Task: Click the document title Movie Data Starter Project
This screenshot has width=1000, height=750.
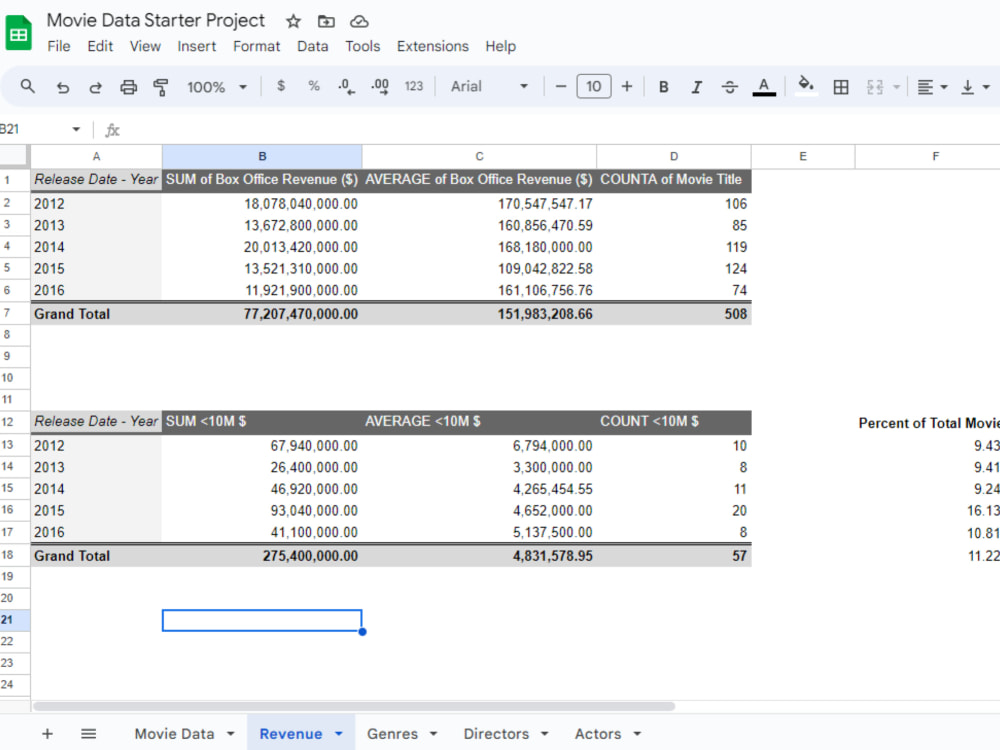Action: click(x=156, y=20)
